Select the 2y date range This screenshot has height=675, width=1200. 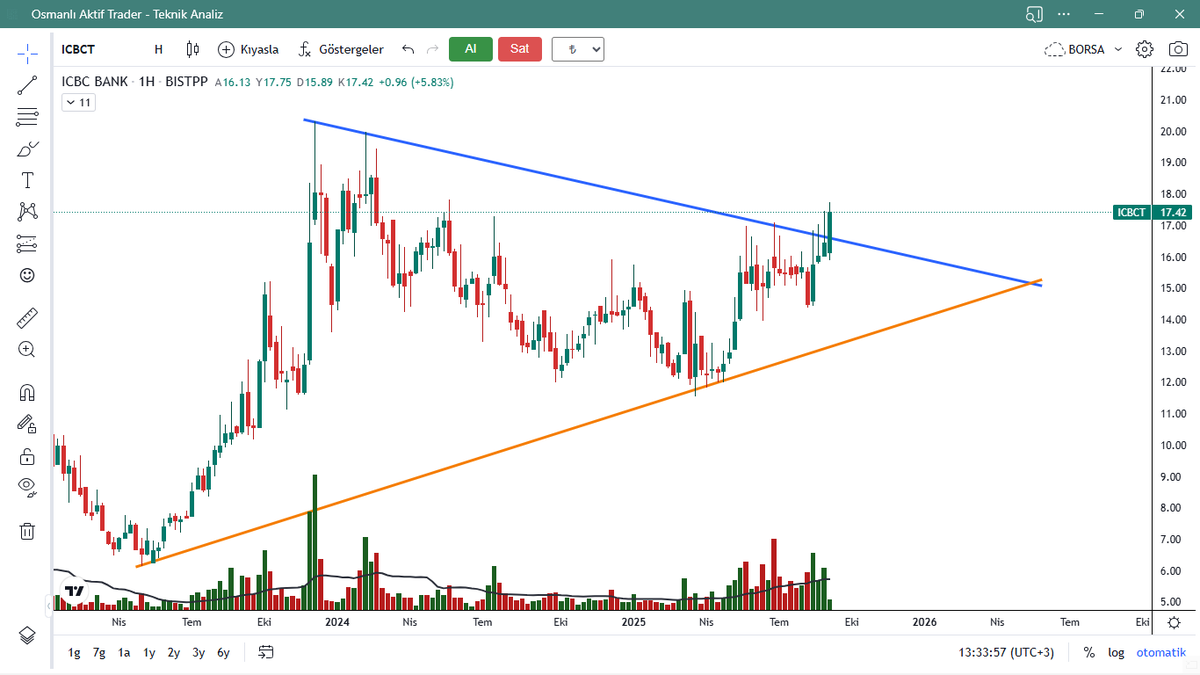pyautogui.click(x=174, y=652)
